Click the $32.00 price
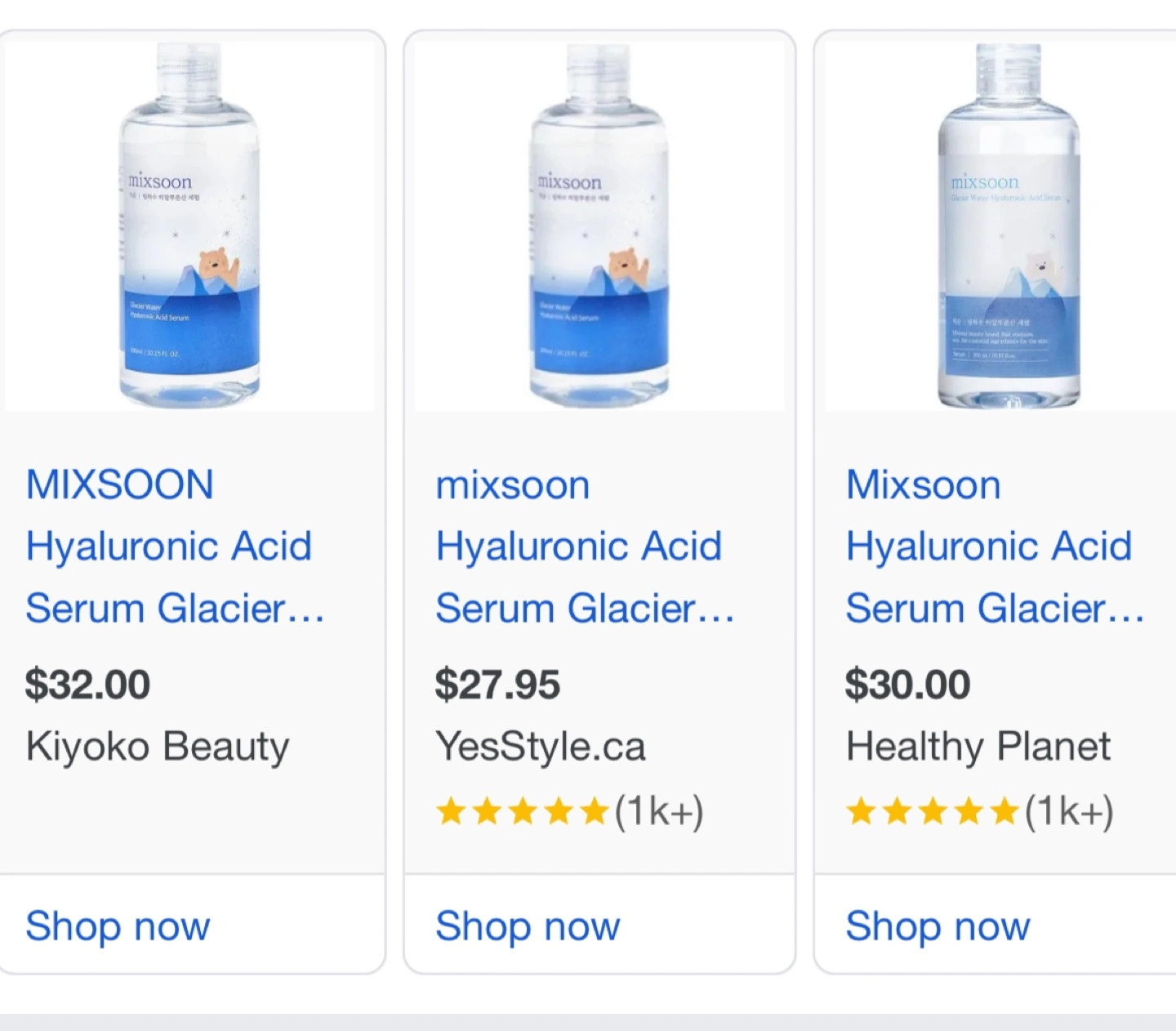Screen dimensions: 1176x1031 click(x=87, y=684)
